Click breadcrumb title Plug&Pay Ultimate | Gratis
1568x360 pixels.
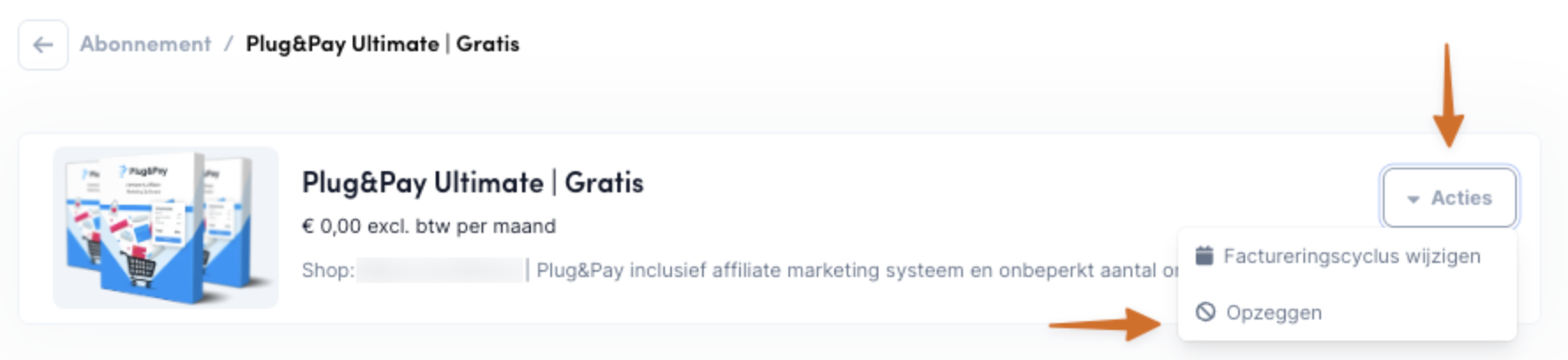[382, 44]
